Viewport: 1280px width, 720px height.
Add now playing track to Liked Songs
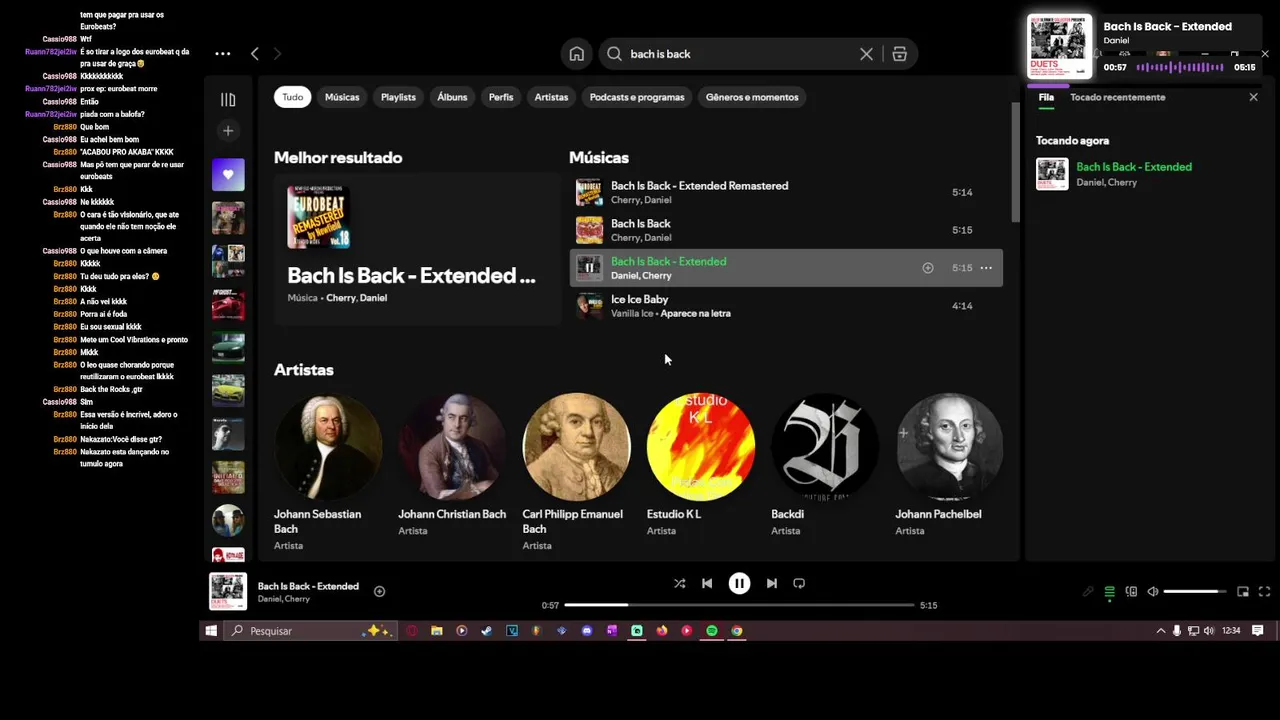coord(379,591)
